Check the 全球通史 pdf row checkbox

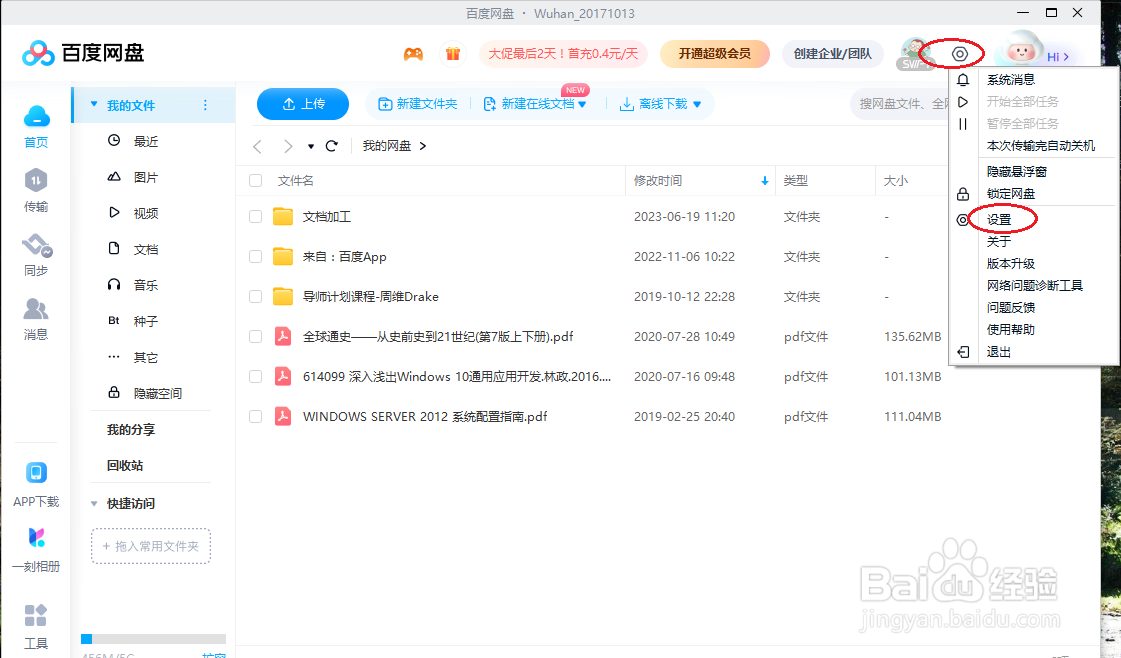[255, 336]
